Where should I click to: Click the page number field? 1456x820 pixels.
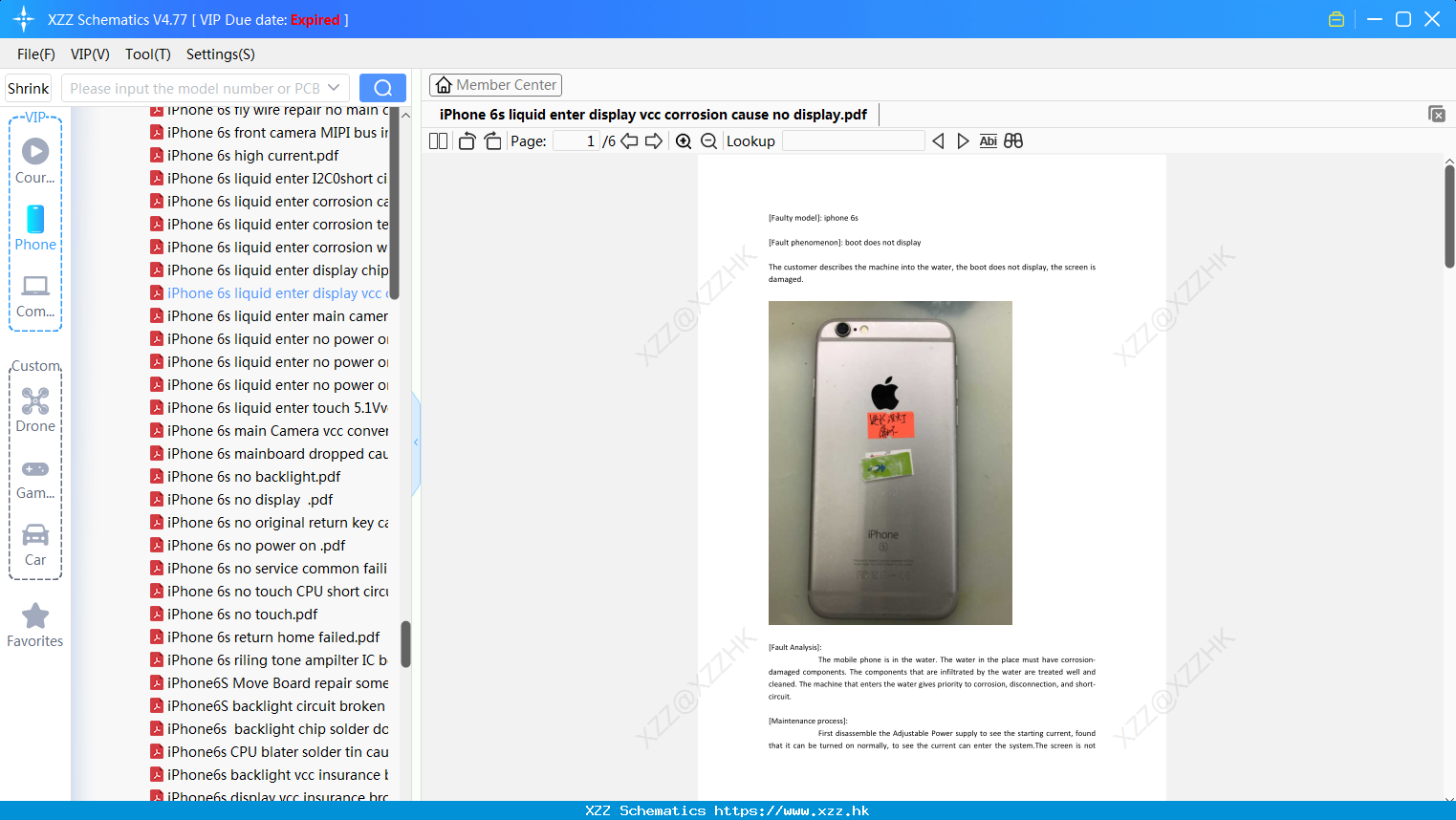pyautogui.click(x=576, y=141)
